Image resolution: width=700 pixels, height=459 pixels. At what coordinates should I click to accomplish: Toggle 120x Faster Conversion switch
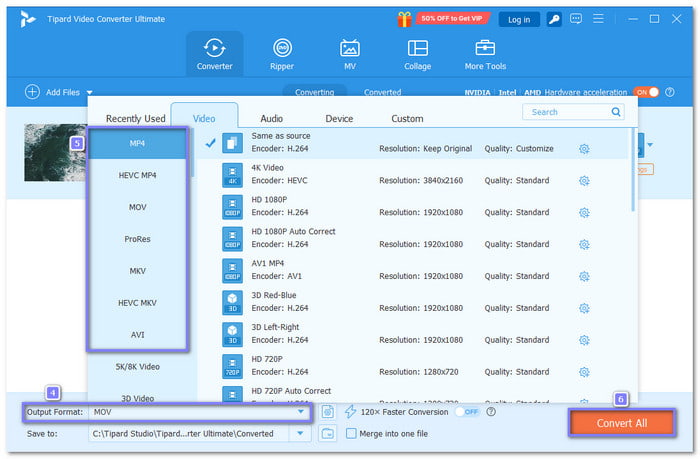click(x=467, y=412)
